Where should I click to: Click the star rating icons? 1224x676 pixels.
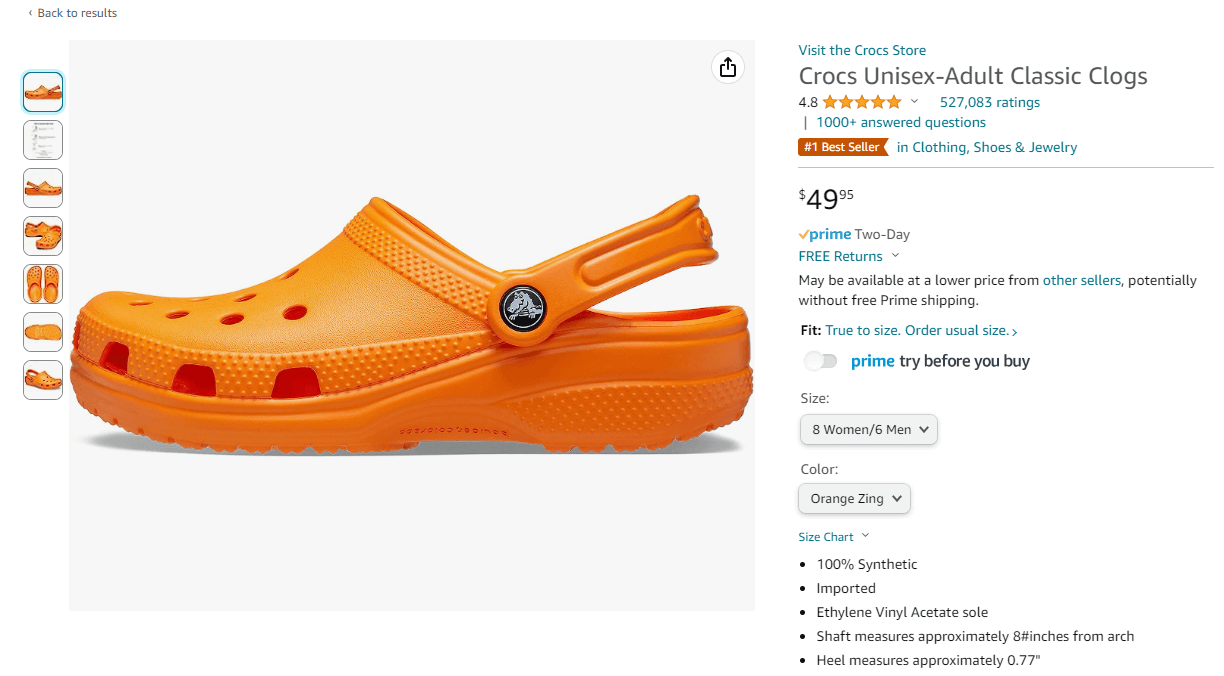[x=862, y=102]
